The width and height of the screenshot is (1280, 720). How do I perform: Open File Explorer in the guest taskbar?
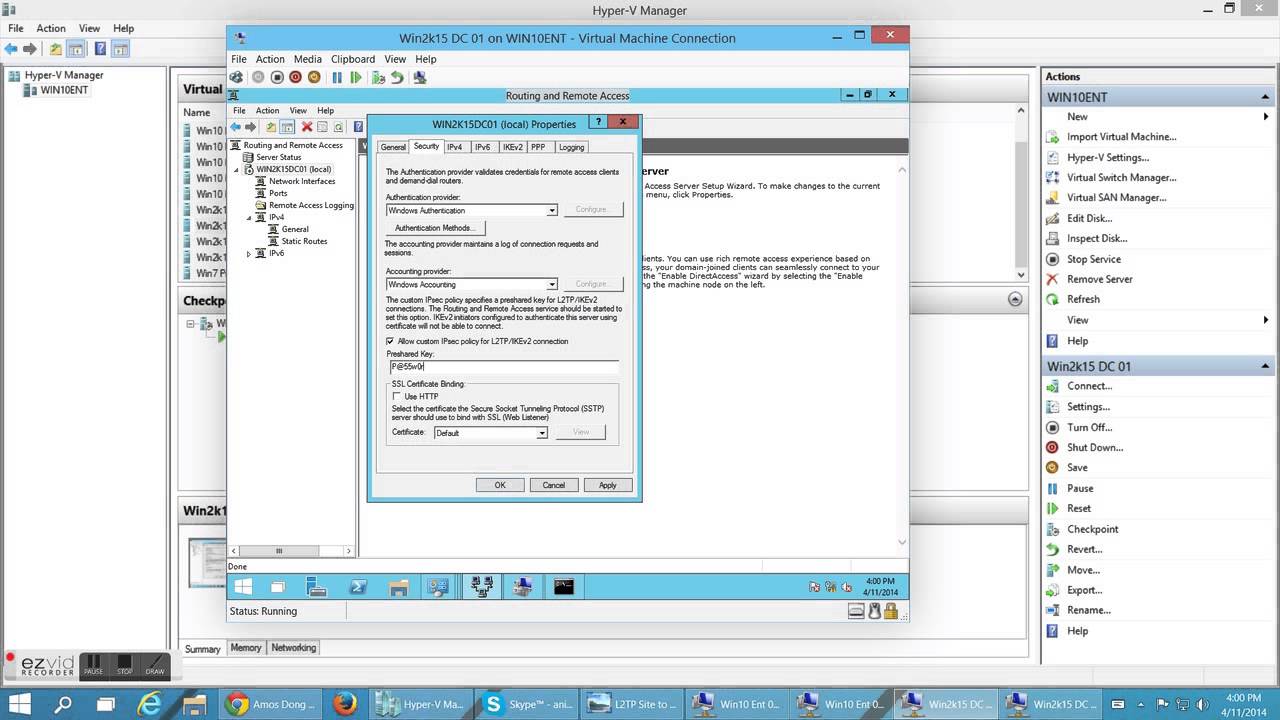(x=398, y=587)
